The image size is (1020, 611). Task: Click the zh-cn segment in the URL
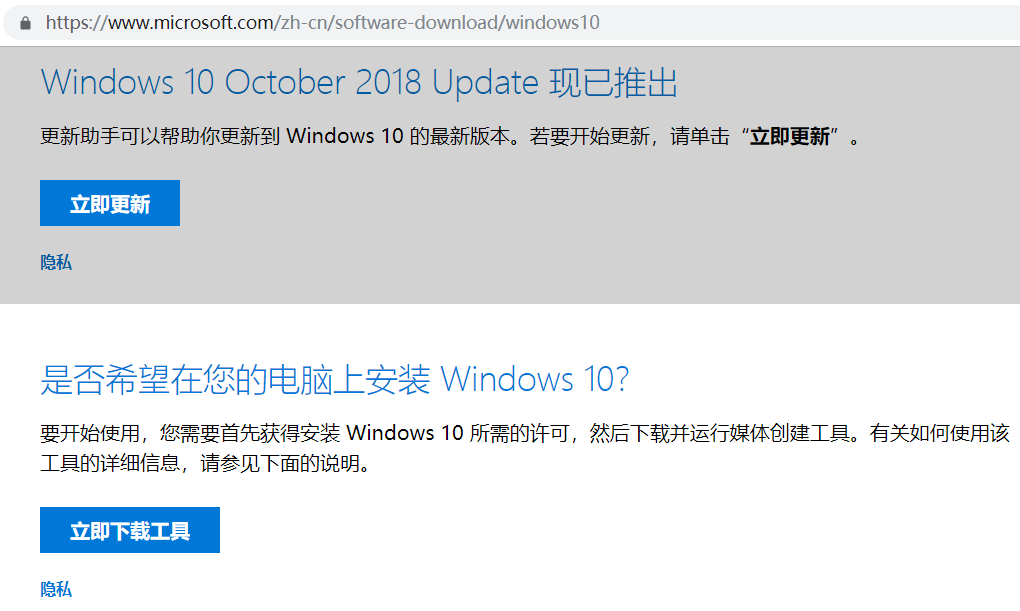tap(304, 23)
